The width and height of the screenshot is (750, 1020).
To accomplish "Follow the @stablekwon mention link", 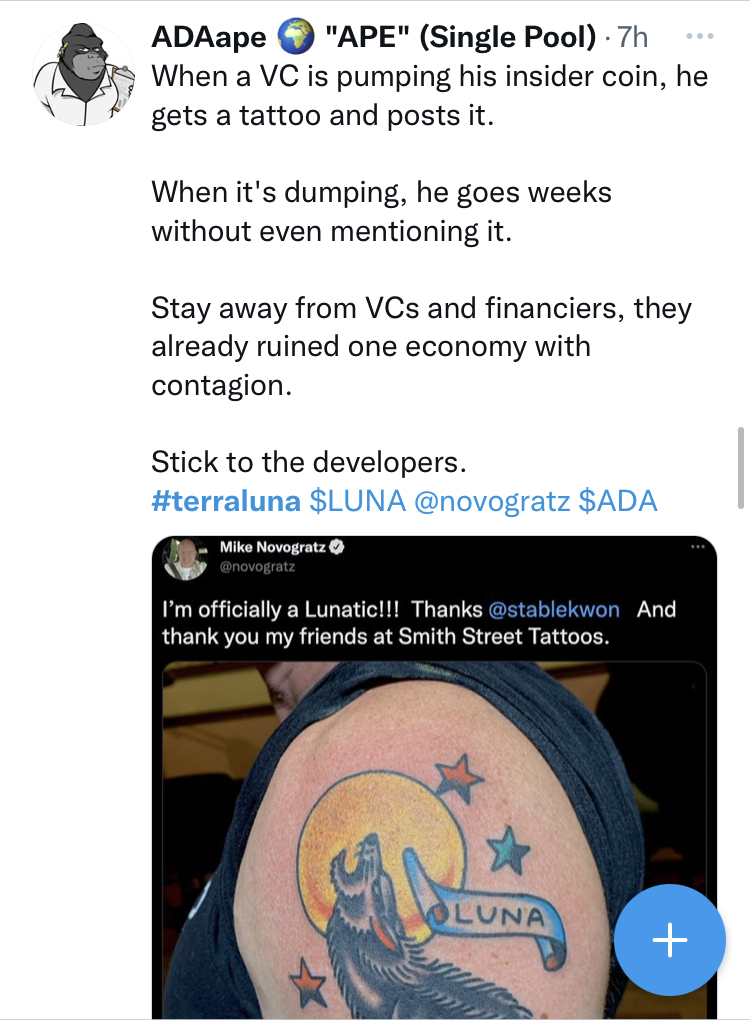I will pyautogui.click(x=556, y=609).
